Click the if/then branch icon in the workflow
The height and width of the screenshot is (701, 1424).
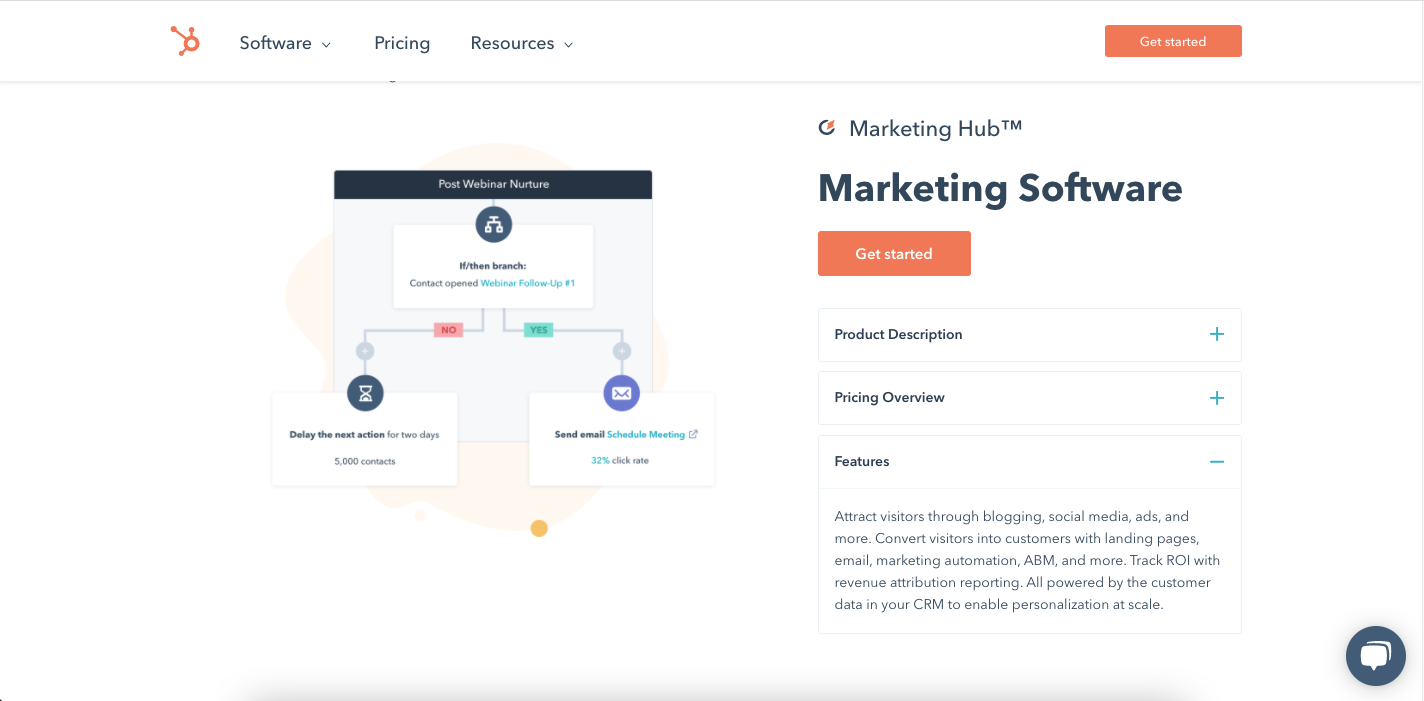point(493,224)
